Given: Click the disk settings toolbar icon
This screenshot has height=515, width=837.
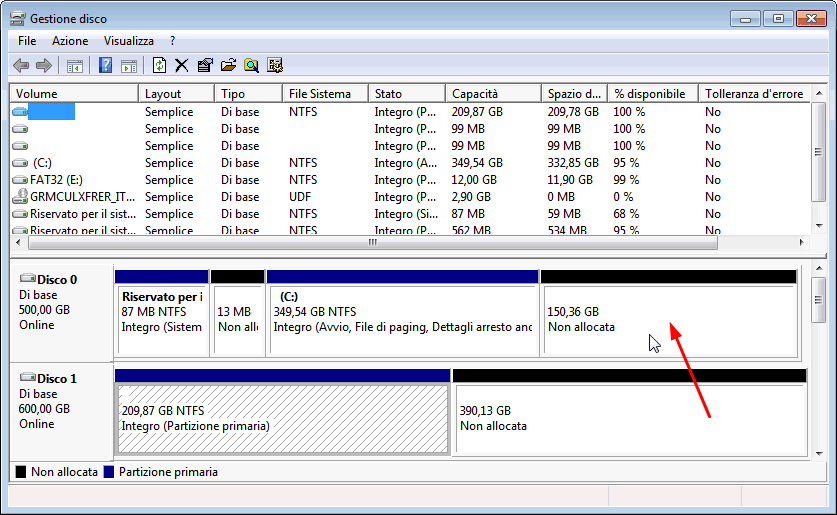Looking at the screenshot, I should click(275, 66).
